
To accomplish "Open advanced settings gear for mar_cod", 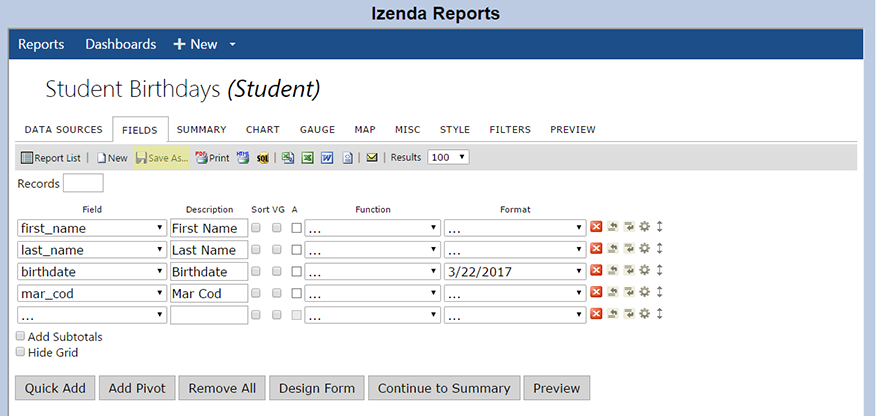I will point(645,292).
